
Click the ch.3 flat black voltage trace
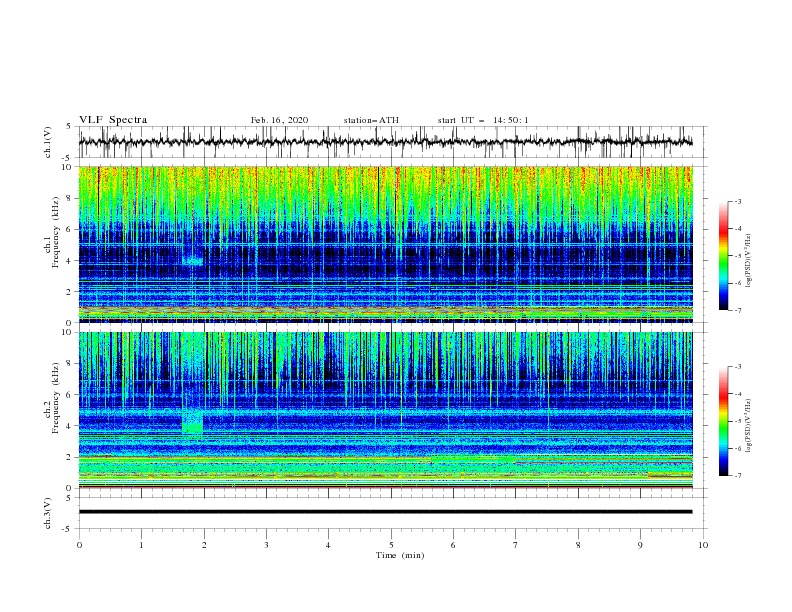[x=385, y=512]
